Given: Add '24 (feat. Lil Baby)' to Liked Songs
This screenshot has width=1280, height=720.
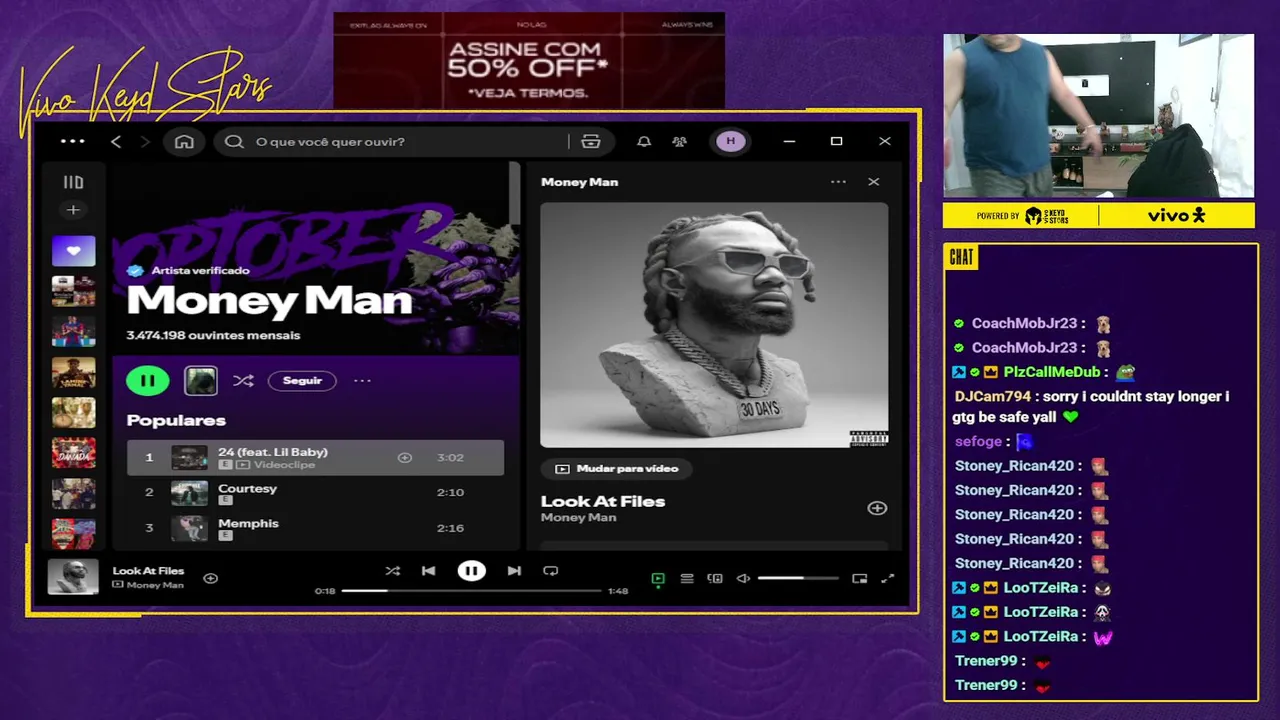Looking at the screenshot, I should (x=405, y=458).
